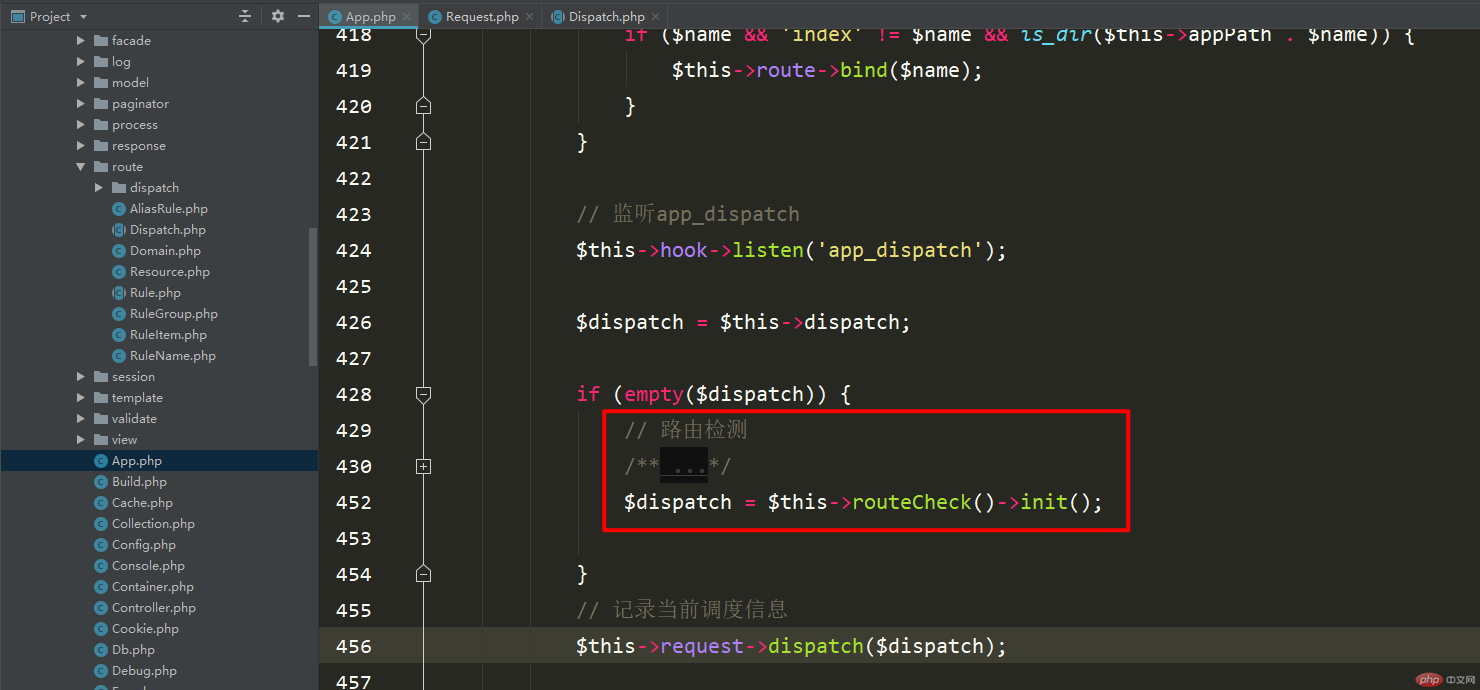Open Project panel settings gear
This screenshot has height=690, width=1480.
tap(278, 16)
